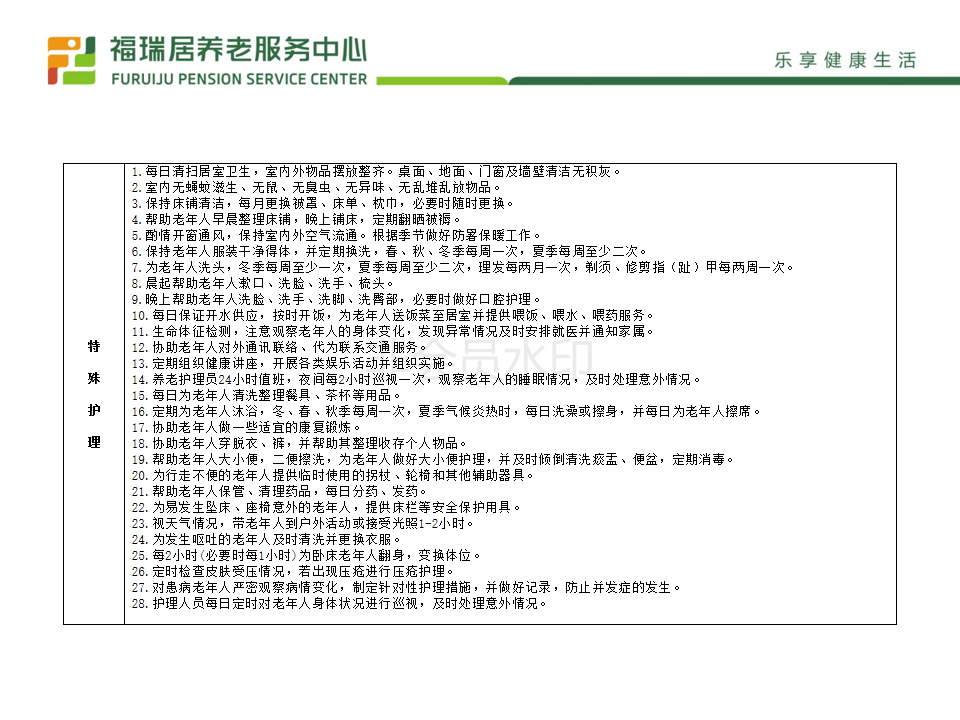Click the Furuiju orange-green logo icon
960x720 pixels.
[x=72, y=61]
